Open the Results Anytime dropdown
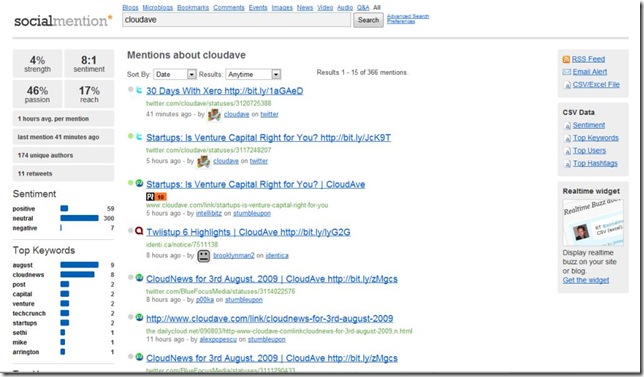The image size is (644, 377). click(253, 74)
